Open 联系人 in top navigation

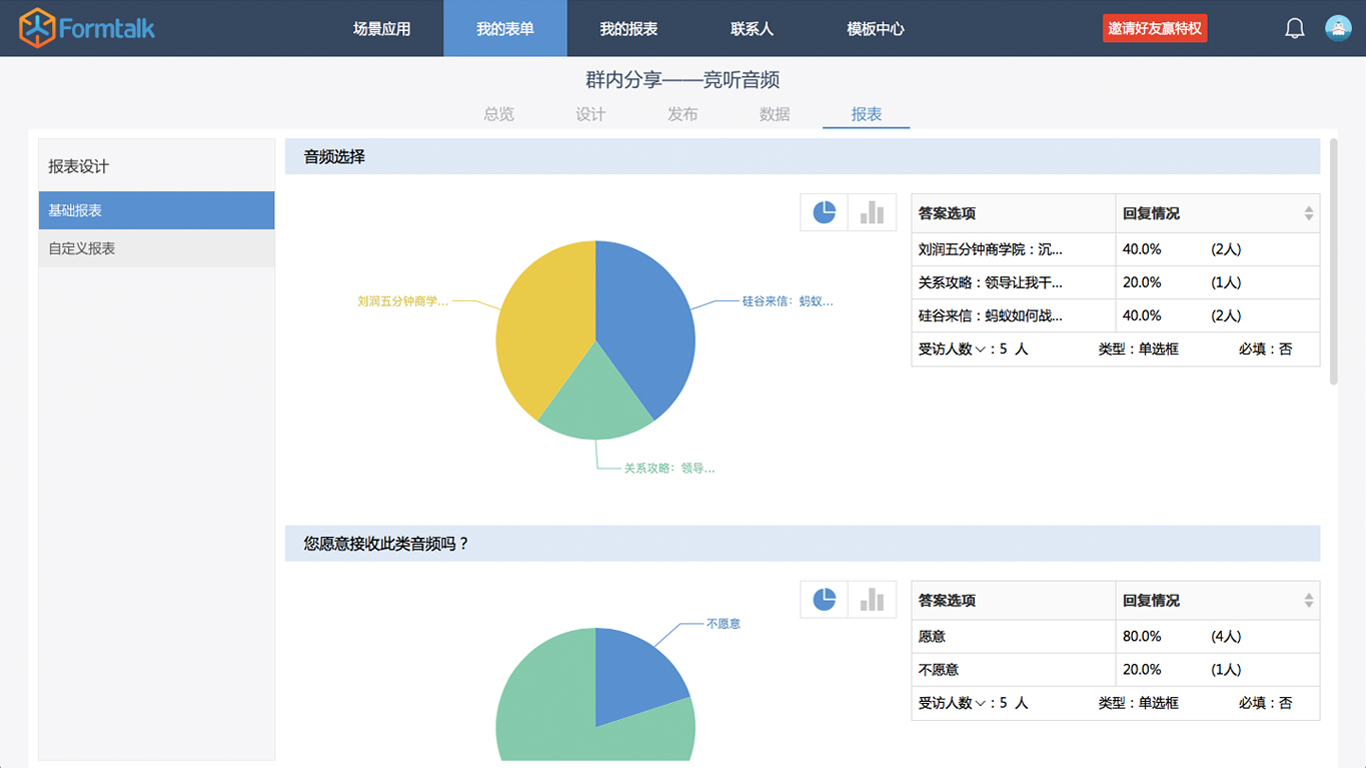(x=752, y=28)
